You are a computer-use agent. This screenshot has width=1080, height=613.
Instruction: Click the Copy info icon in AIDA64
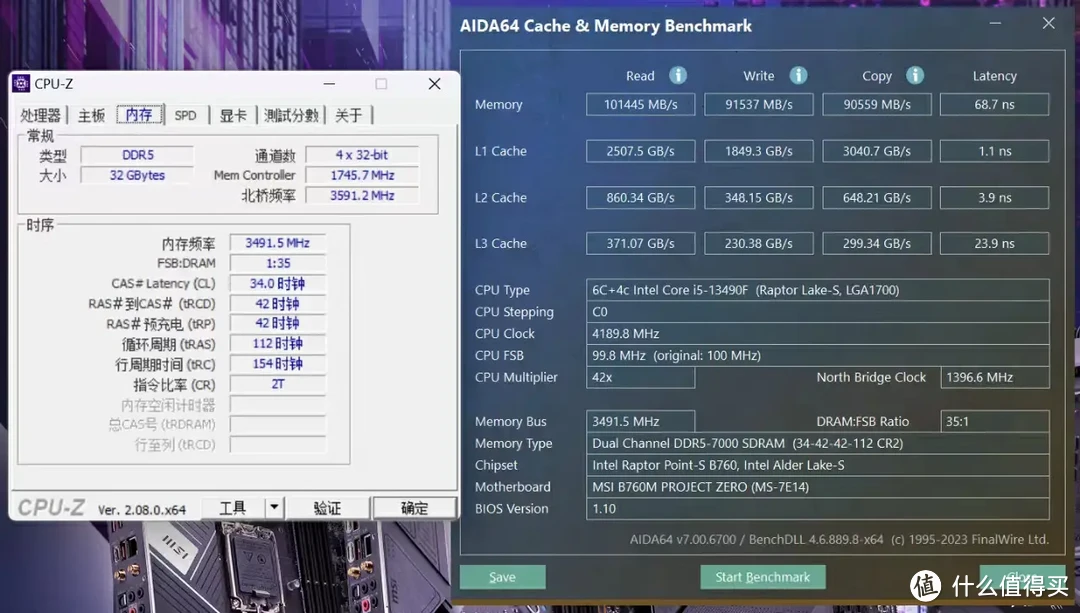915,75
